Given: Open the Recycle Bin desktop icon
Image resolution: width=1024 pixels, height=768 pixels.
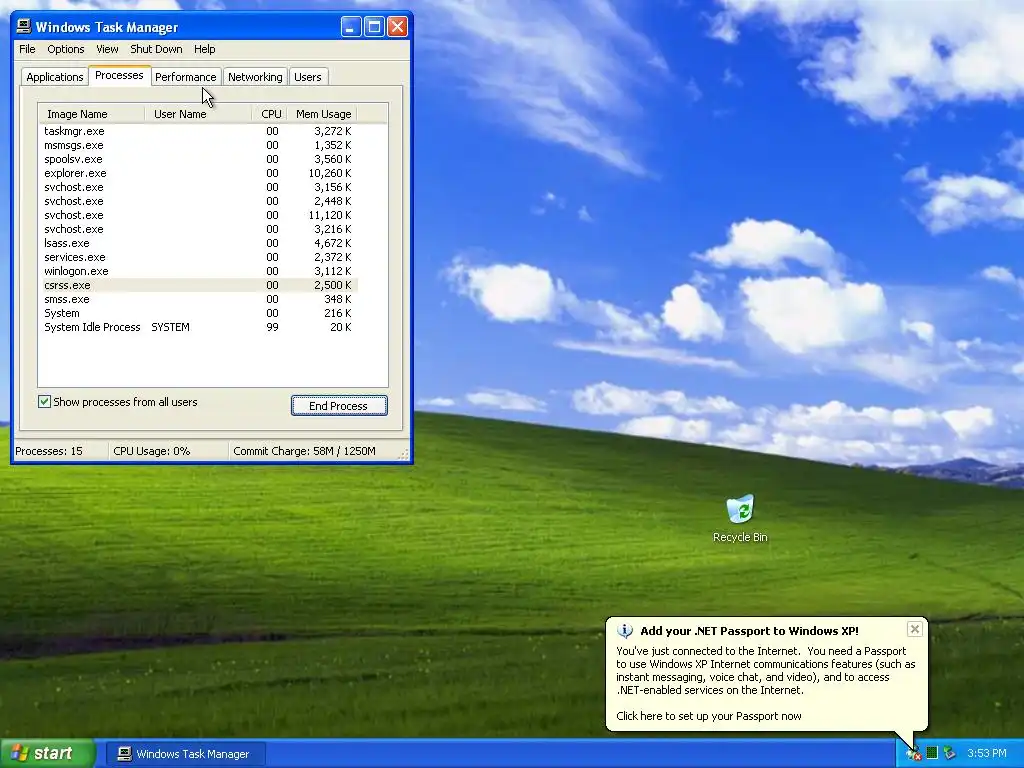Looking at the screenshot, I should click(x=740, y=519).
